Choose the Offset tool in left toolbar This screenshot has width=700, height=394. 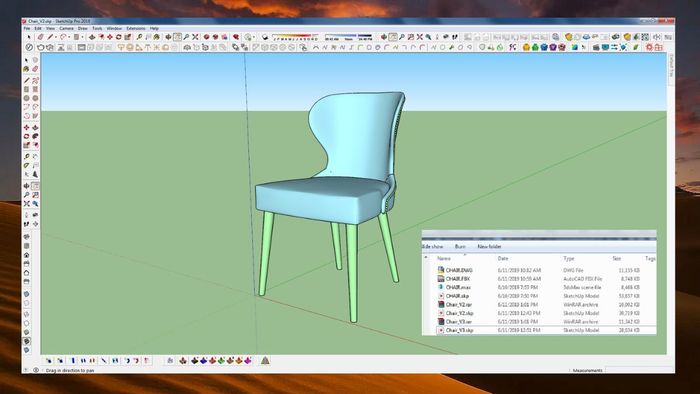[x=35, y=145]
